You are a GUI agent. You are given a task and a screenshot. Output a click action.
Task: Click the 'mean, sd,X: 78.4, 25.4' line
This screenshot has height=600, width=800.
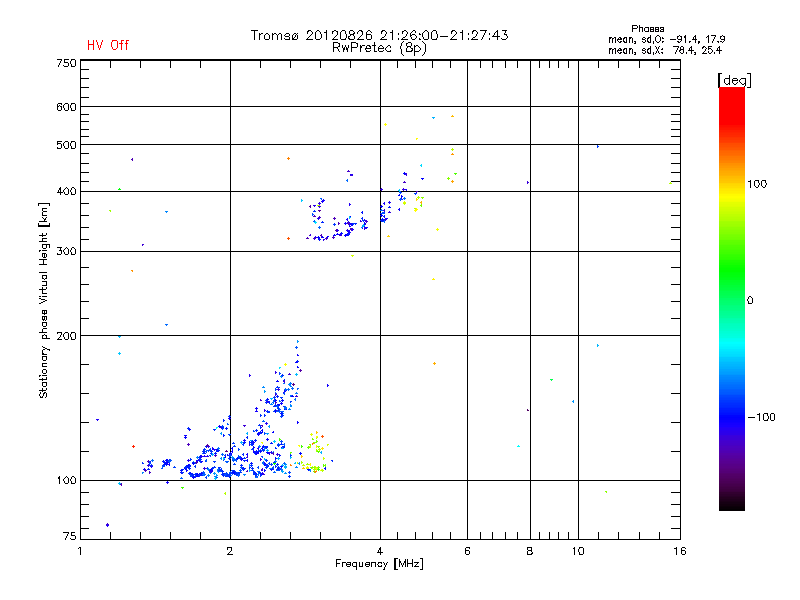665,50
